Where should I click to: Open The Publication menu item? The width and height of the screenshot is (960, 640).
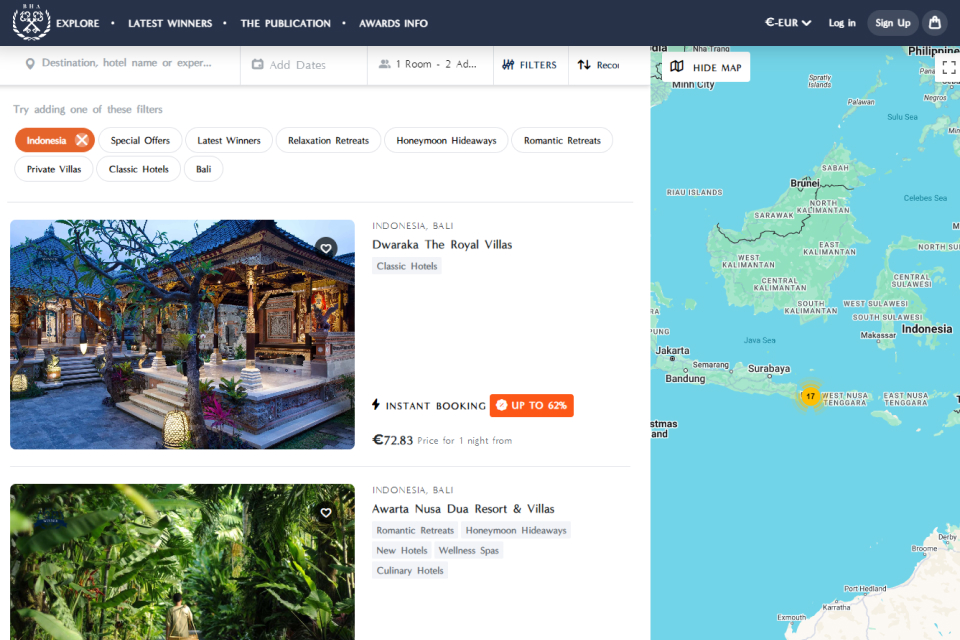(285, 23)
